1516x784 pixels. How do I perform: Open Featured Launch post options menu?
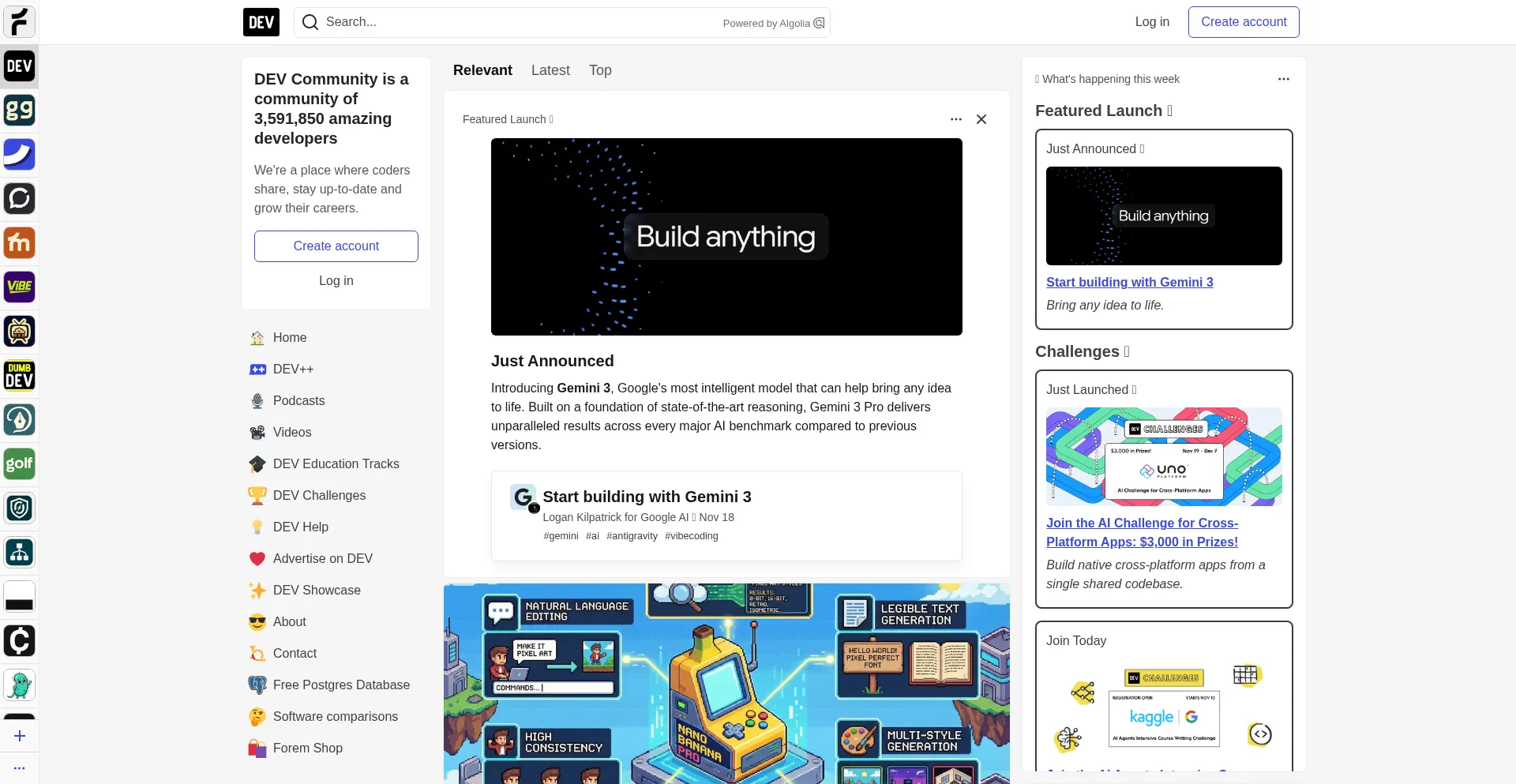point(956,119)
